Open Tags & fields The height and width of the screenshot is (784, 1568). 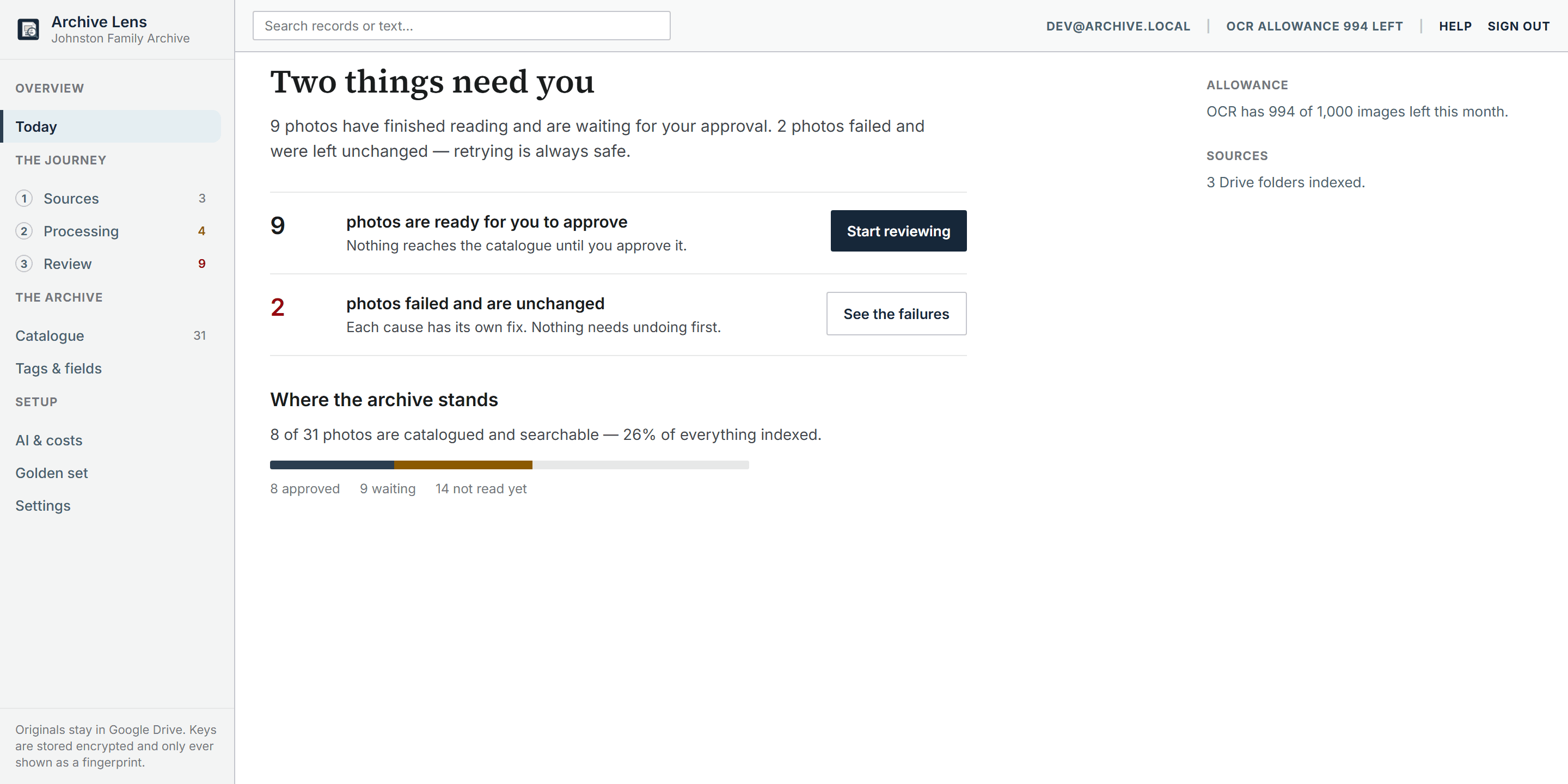pos(111,368)
